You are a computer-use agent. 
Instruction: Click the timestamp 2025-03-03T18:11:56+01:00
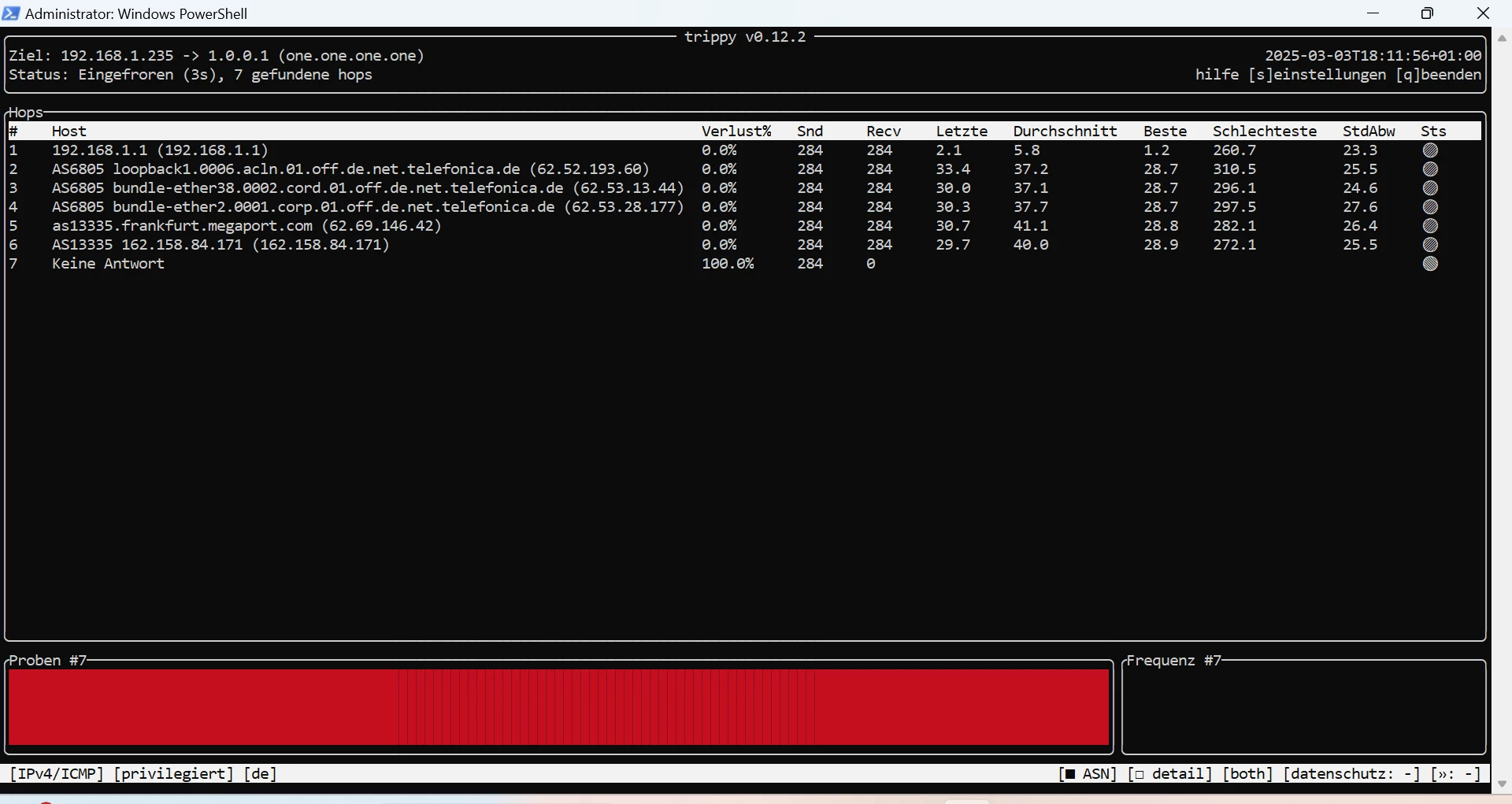(x=1373, y=56)
